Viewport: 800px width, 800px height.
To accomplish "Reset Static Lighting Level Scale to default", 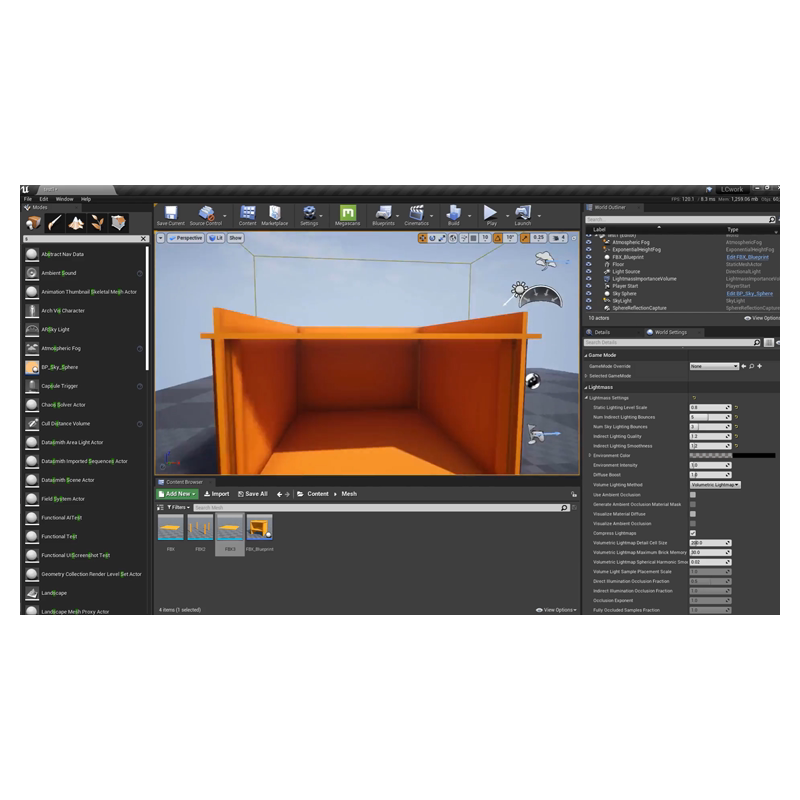I will click(x=736, y=408).
